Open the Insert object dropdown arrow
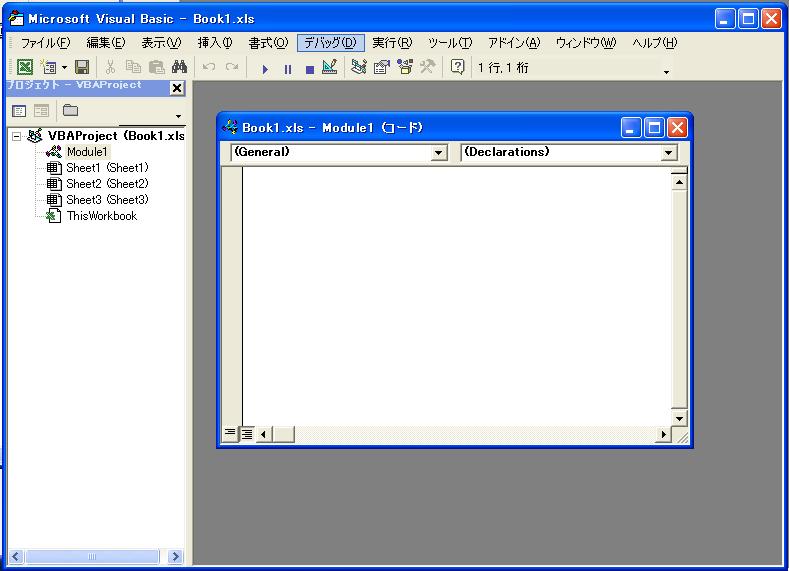 coord(64,67)
